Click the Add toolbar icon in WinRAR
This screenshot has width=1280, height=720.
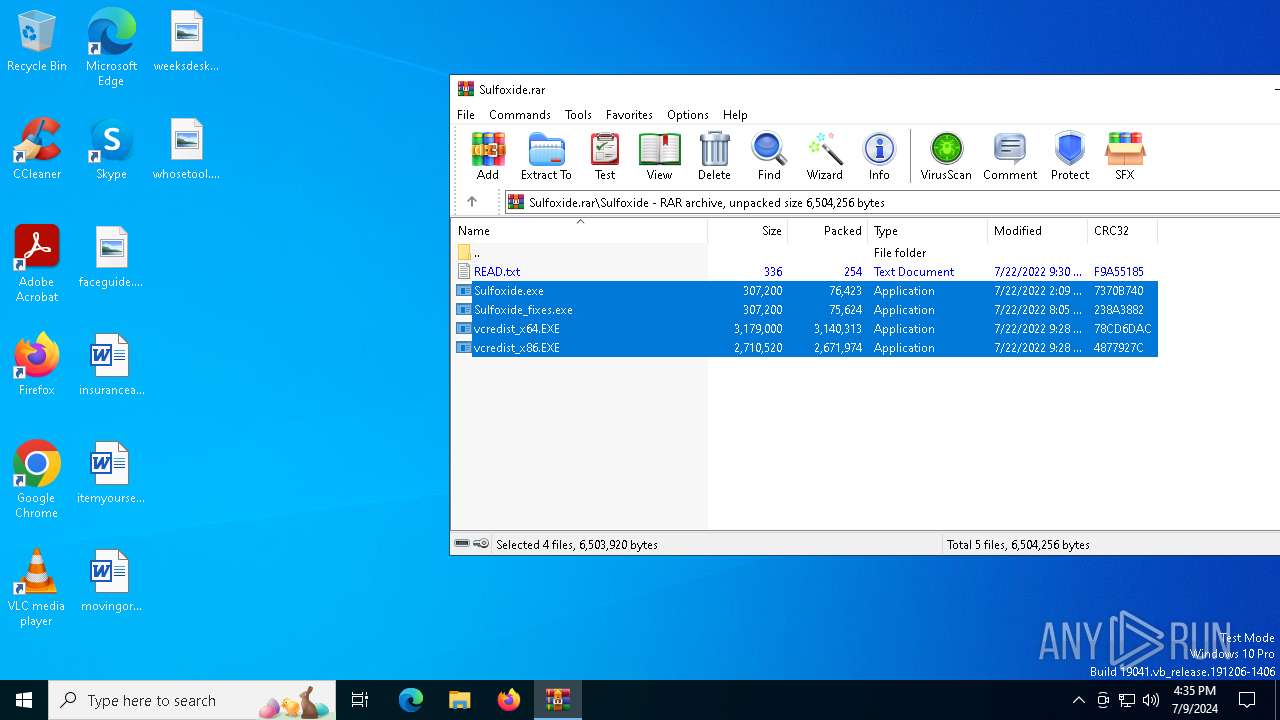(x=487, y=156)
